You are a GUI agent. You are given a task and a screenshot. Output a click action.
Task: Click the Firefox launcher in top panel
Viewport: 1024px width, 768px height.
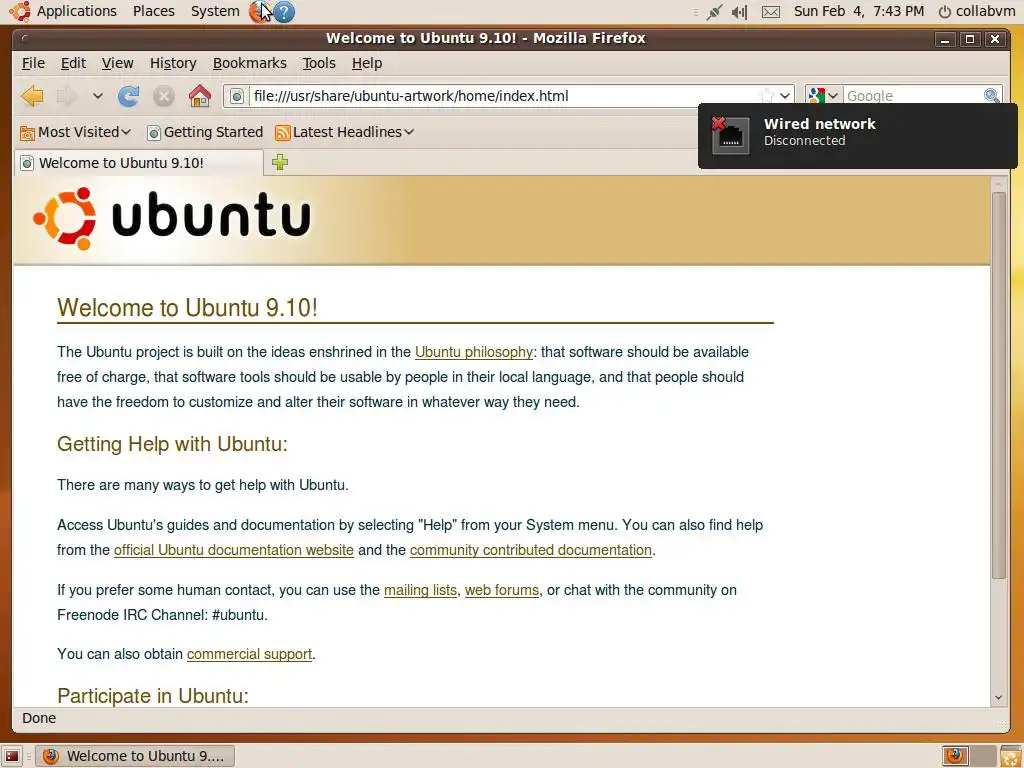(x=260, y=11)
